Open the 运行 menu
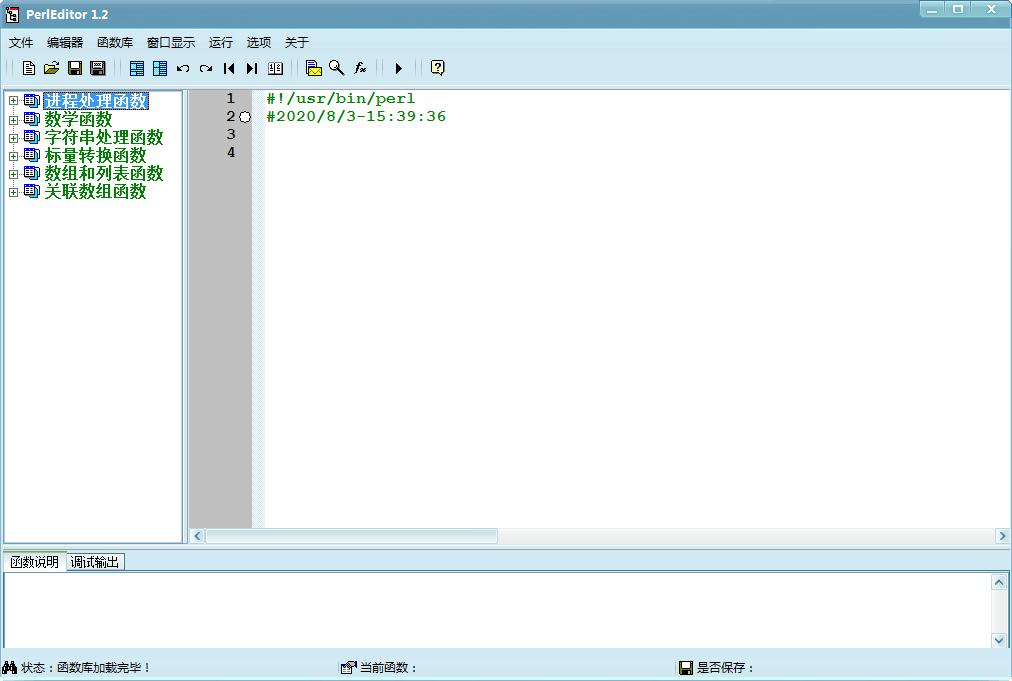This screenshot has width=1012, height=681. pyautogui.click(x=221, y=43)
